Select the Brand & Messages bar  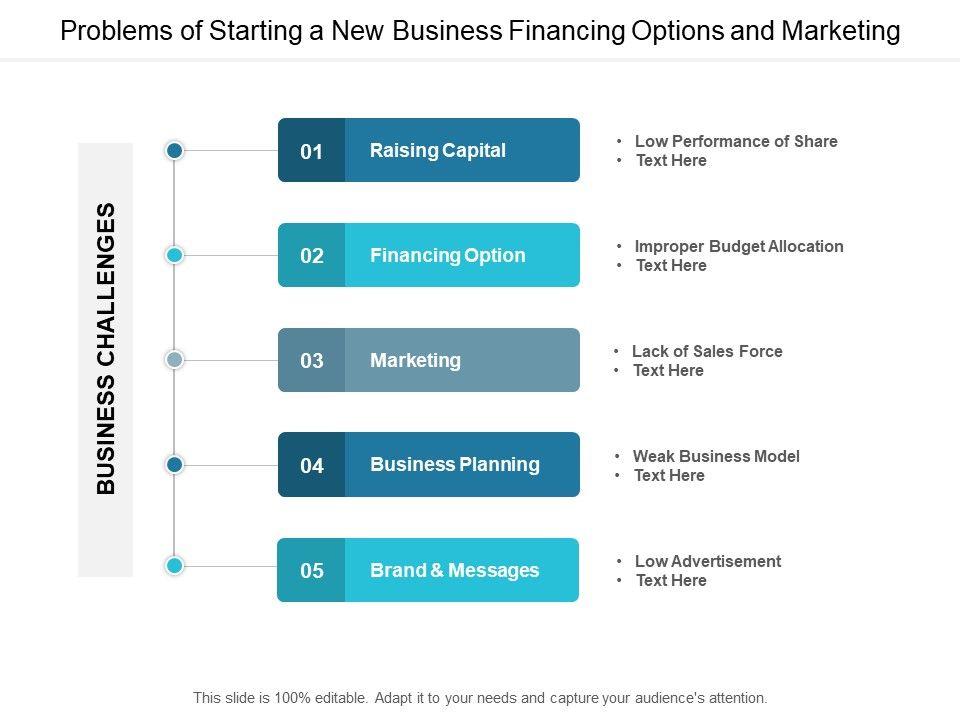tap(462, 570)
